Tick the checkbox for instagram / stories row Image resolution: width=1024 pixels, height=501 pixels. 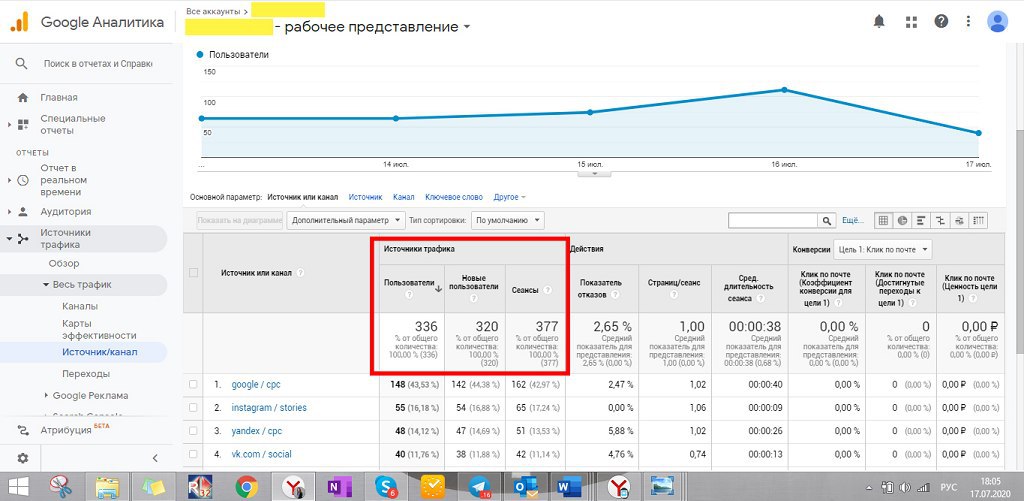coord(193,408)
